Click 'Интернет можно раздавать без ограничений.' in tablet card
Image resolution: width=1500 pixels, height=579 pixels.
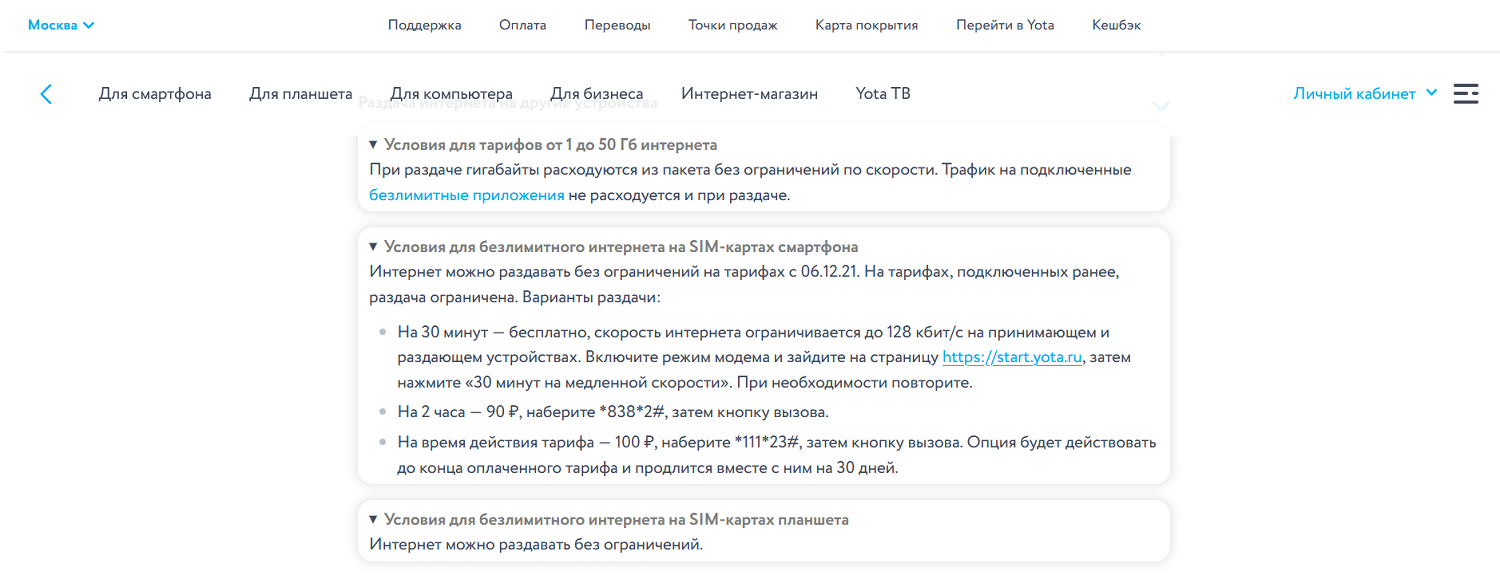click(x=536, y=545)
